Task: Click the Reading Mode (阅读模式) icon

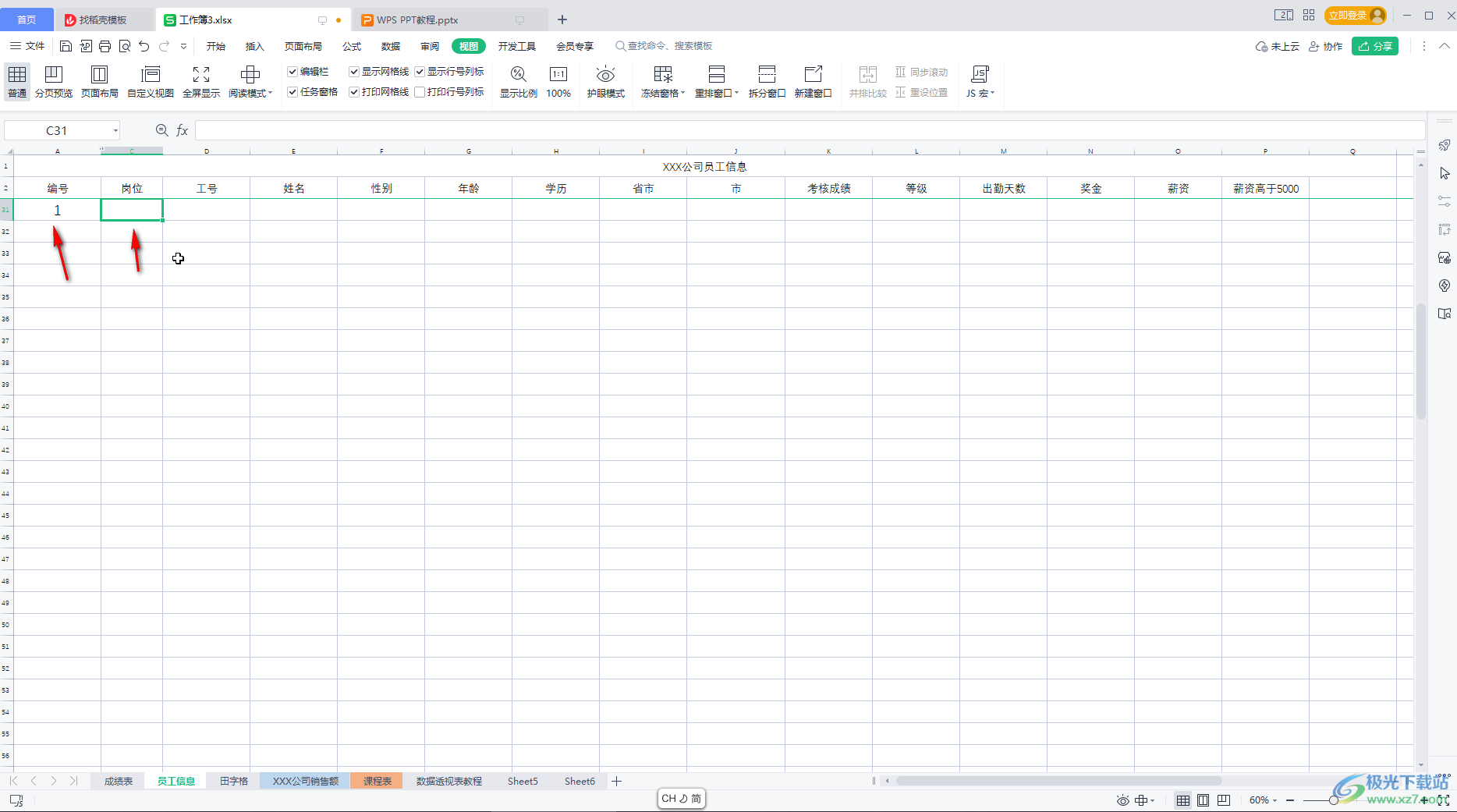Action: pos(250,74)
